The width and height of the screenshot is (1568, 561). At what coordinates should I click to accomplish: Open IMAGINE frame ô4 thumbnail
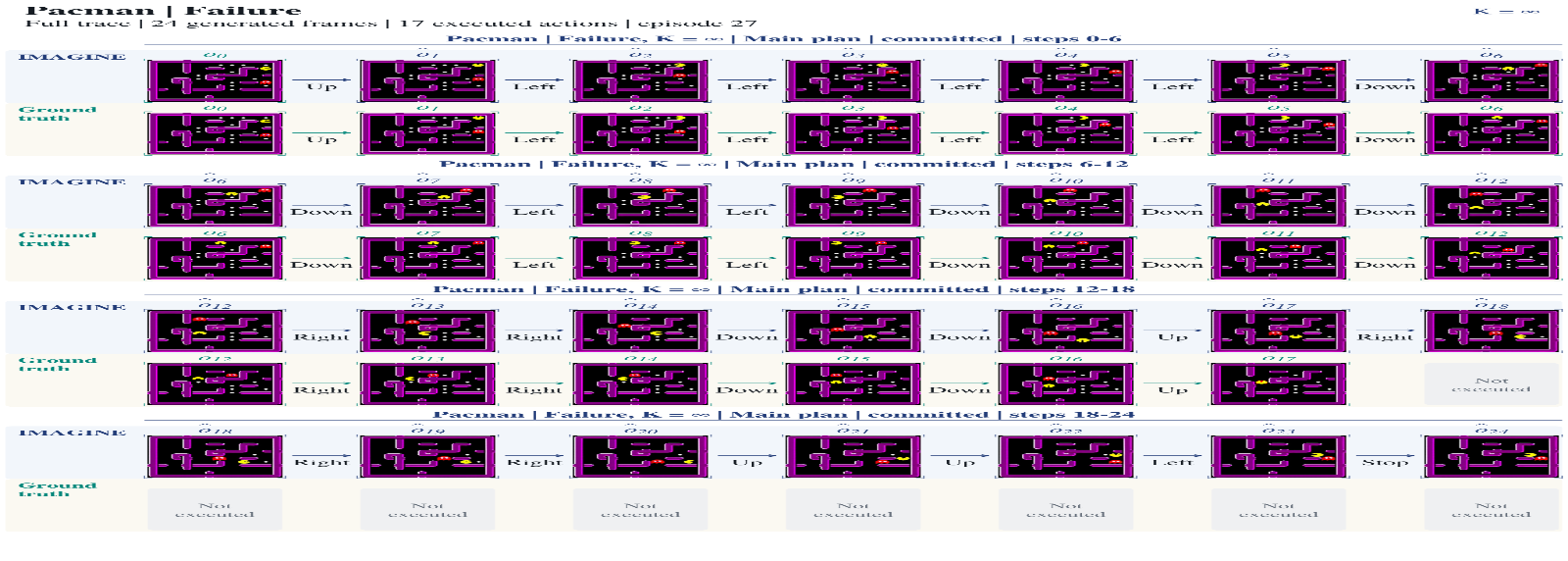pos(1066,80)
